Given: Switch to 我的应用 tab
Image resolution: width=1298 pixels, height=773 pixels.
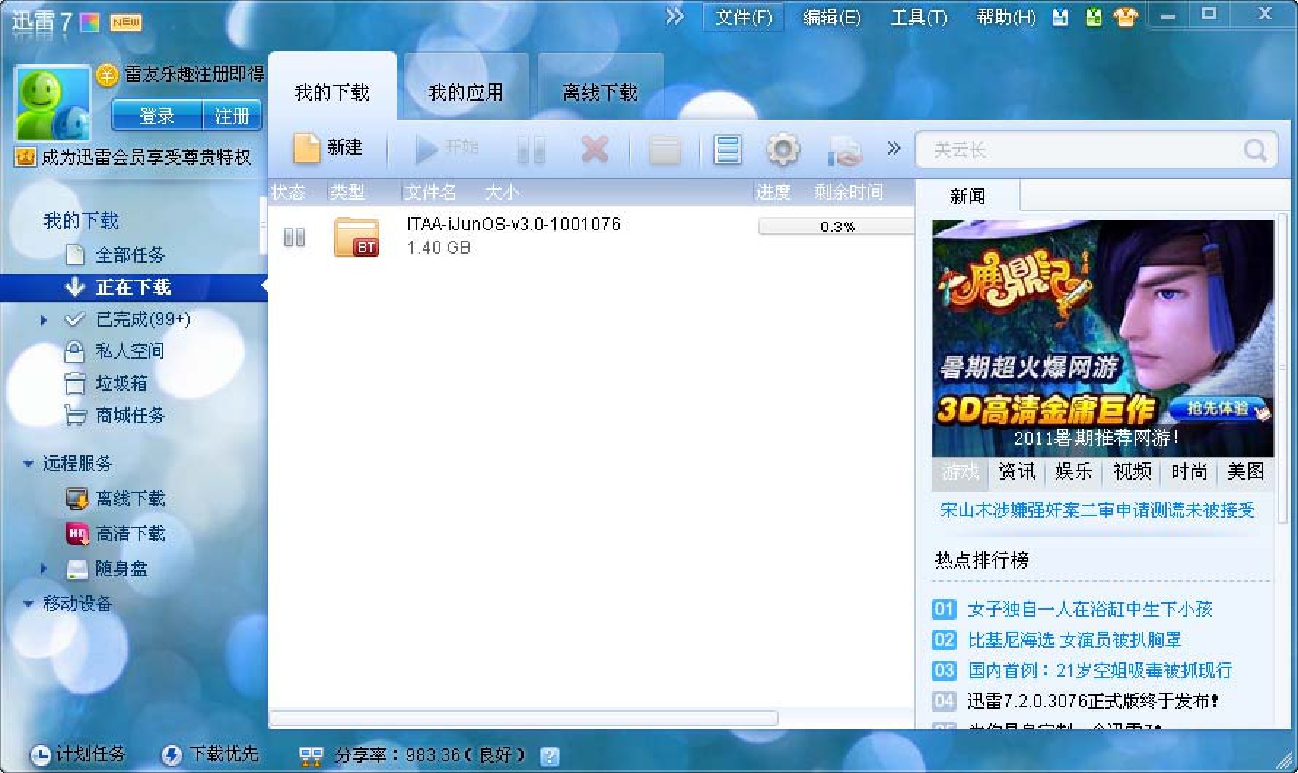Looking at the screenshot, I should click(466, 93).
